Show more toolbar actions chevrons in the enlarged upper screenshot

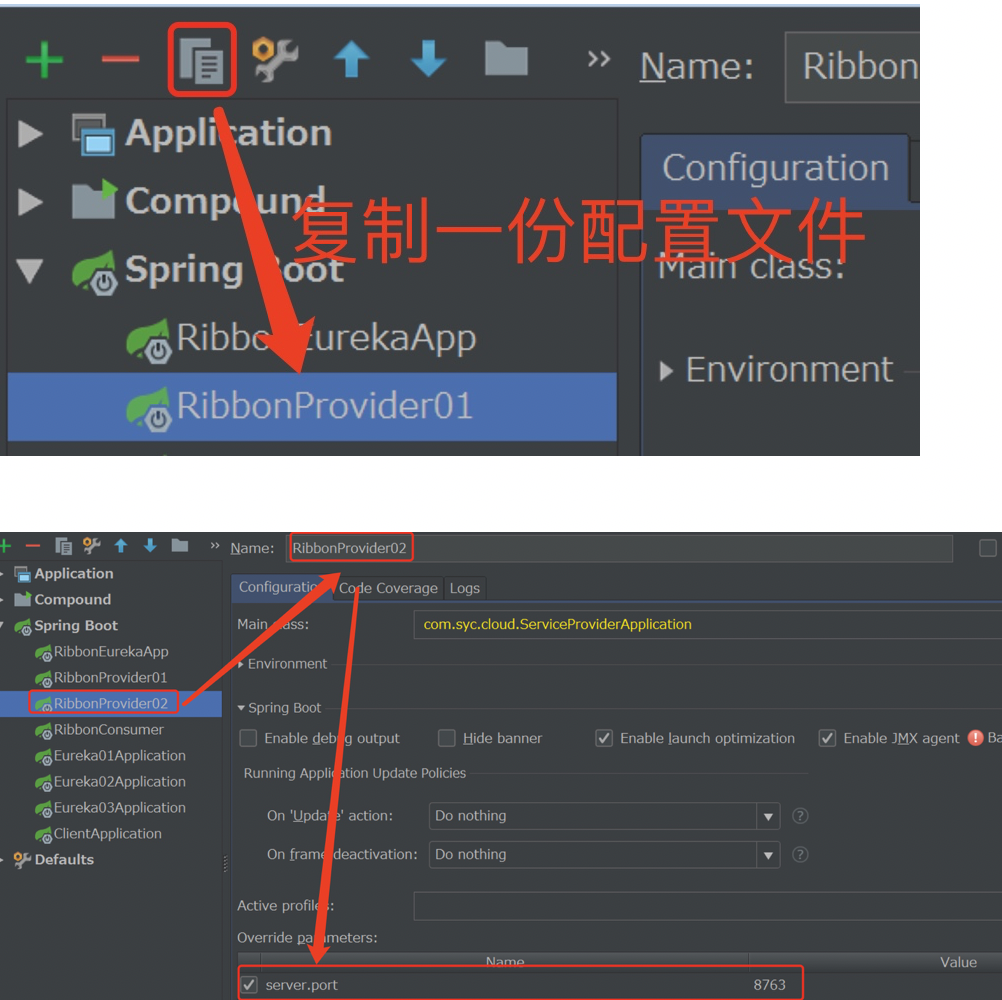click(x=599, y=59)
